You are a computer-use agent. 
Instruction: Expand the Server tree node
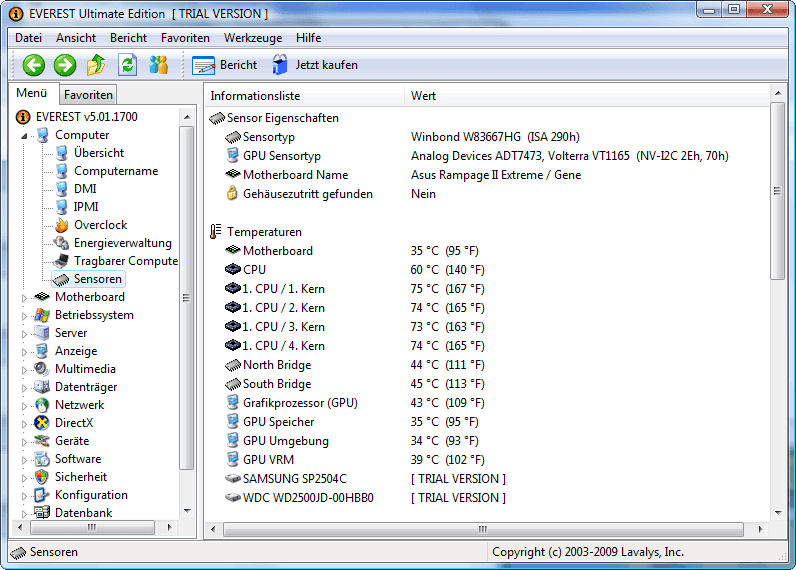click(x=24, y=334)
